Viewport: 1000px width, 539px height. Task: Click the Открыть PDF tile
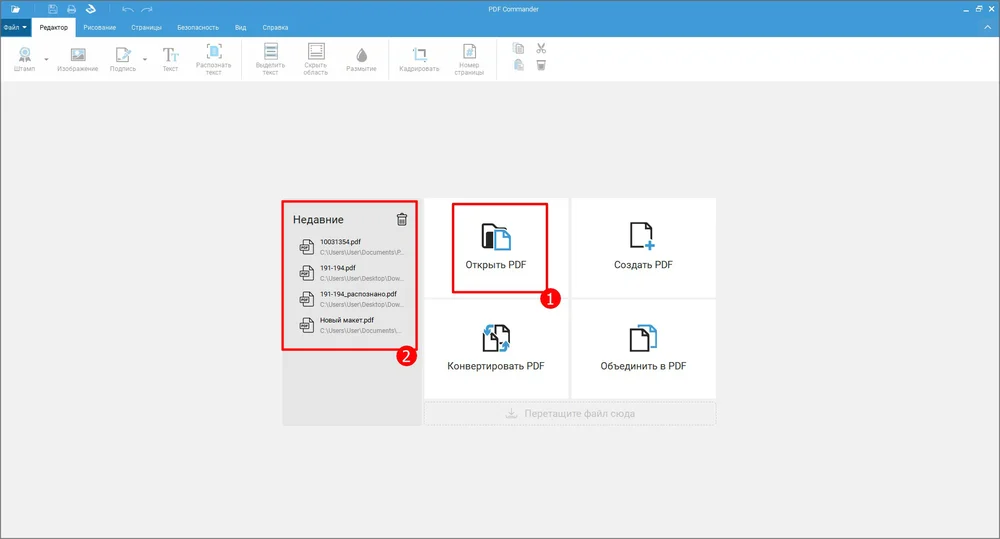[x=496, y=247]
